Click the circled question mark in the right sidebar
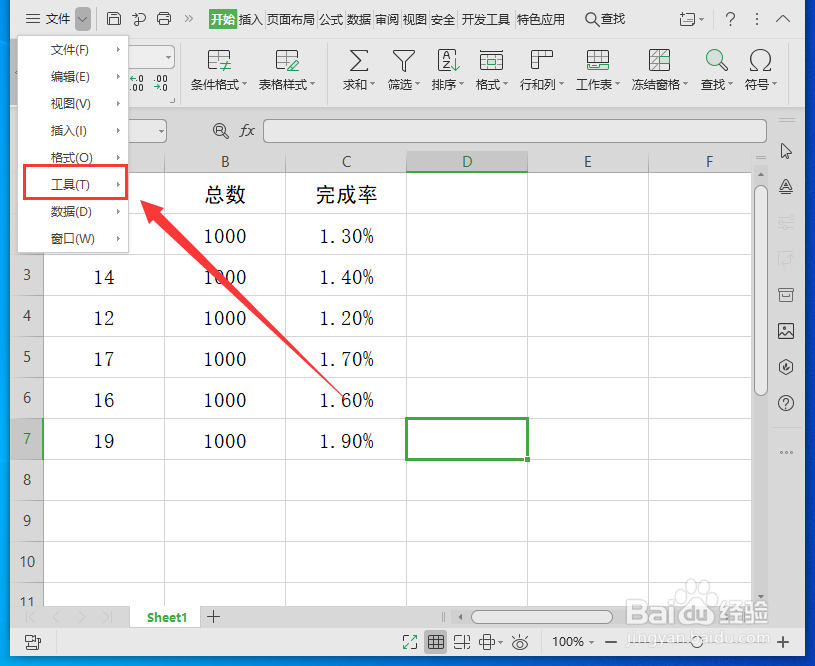The height and width of the screenshot is (666, 815). [x=786, y=403]
